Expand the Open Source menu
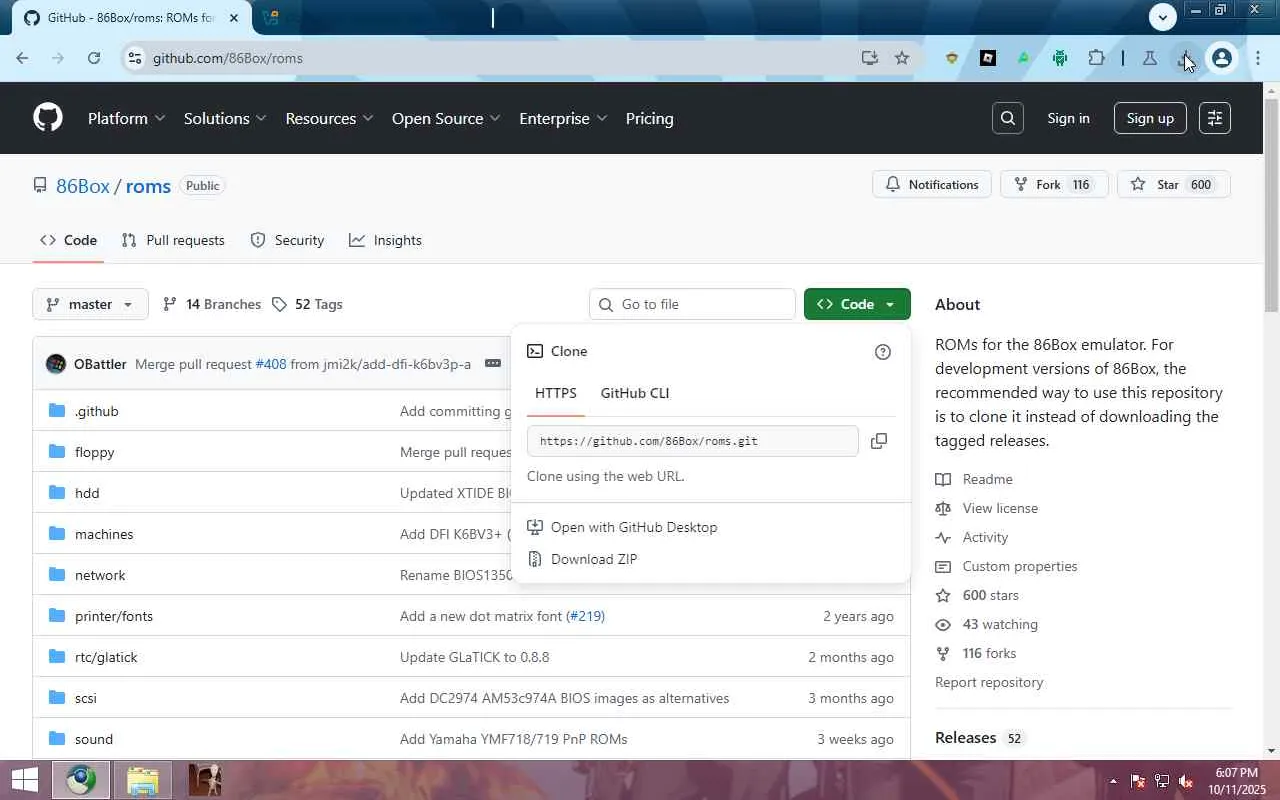The width and height of the screenshot is (1280, 800). 446,118
